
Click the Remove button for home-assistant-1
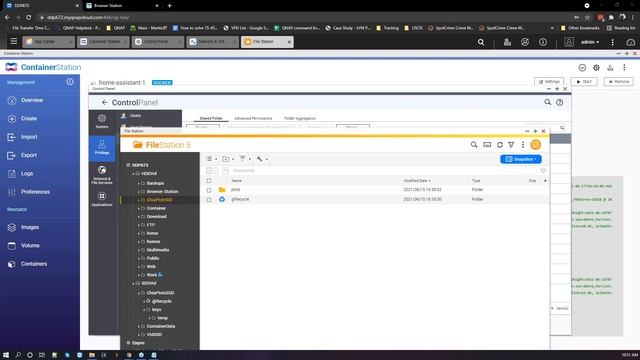pyautogui.click(x=618, y=82)
